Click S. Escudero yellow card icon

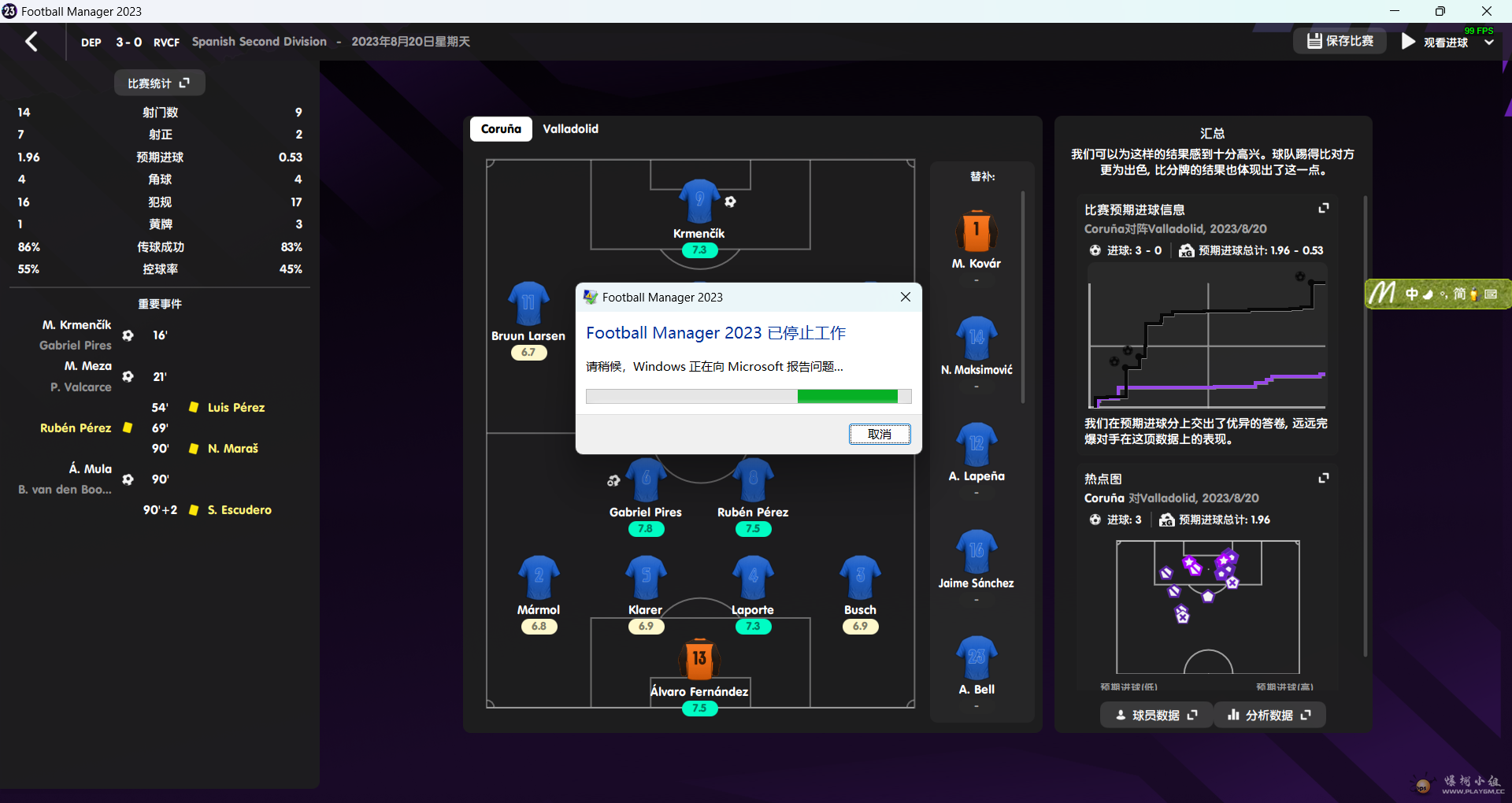pos(193,509)
